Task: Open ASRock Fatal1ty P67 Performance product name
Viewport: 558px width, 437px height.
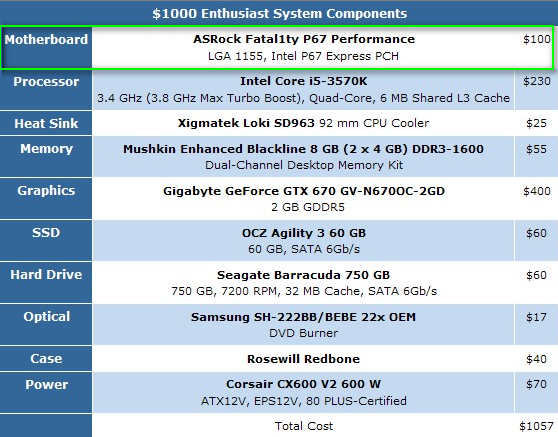Action: (304, 39)
